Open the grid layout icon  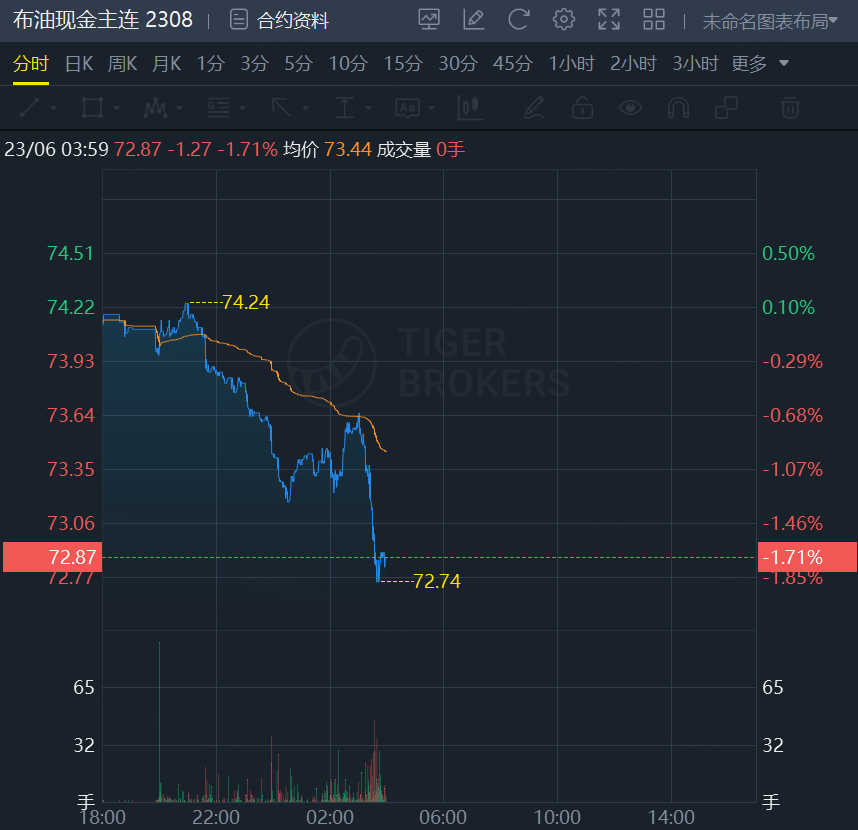point(654,19)
